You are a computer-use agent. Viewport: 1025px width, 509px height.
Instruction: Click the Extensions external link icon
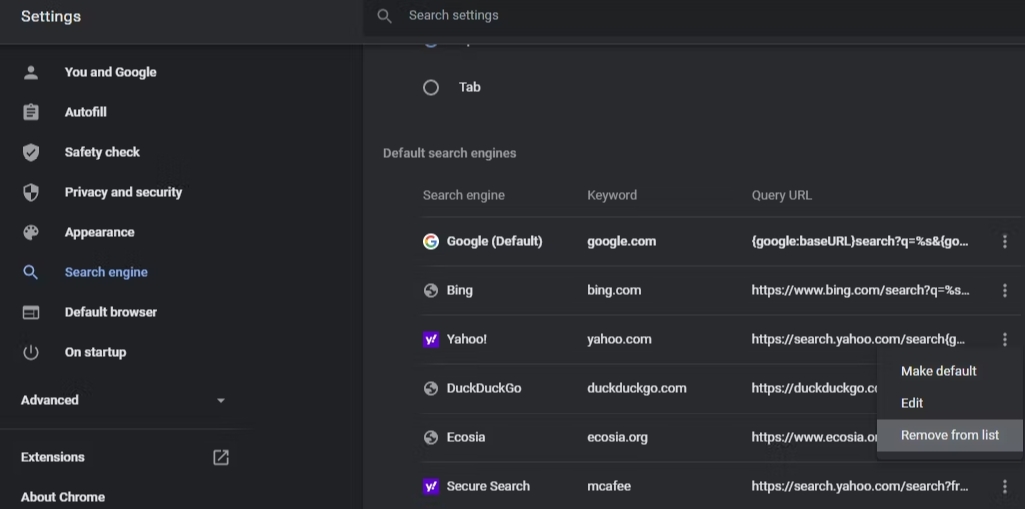[x=221, y=457]
